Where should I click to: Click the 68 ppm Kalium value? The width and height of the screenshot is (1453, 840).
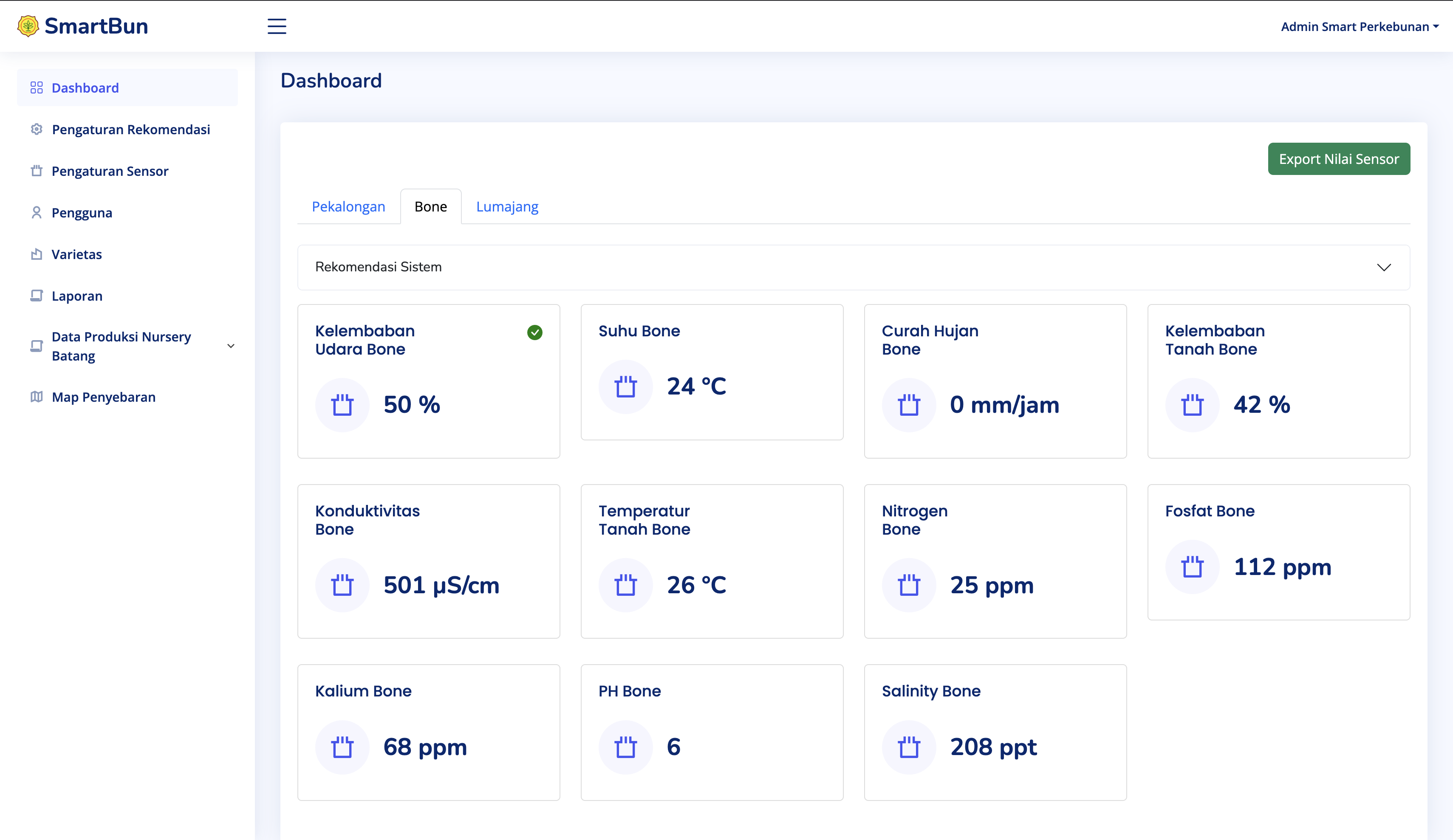[x=425, y=747]
